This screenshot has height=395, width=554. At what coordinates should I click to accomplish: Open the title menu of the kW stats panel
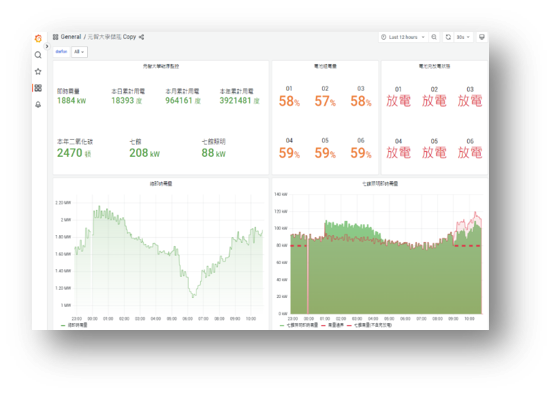click(x=161, y=66)
